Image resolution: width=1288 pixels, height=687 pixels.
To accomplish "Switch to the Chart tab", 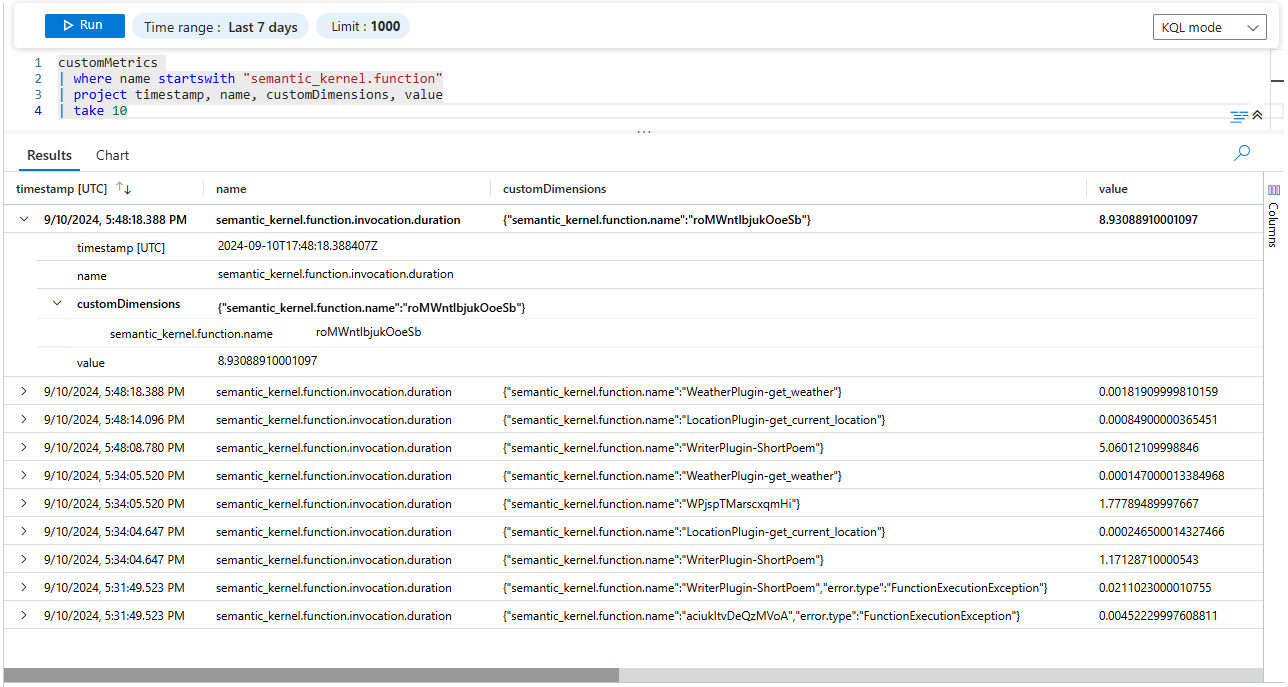I will coord(112,155).
